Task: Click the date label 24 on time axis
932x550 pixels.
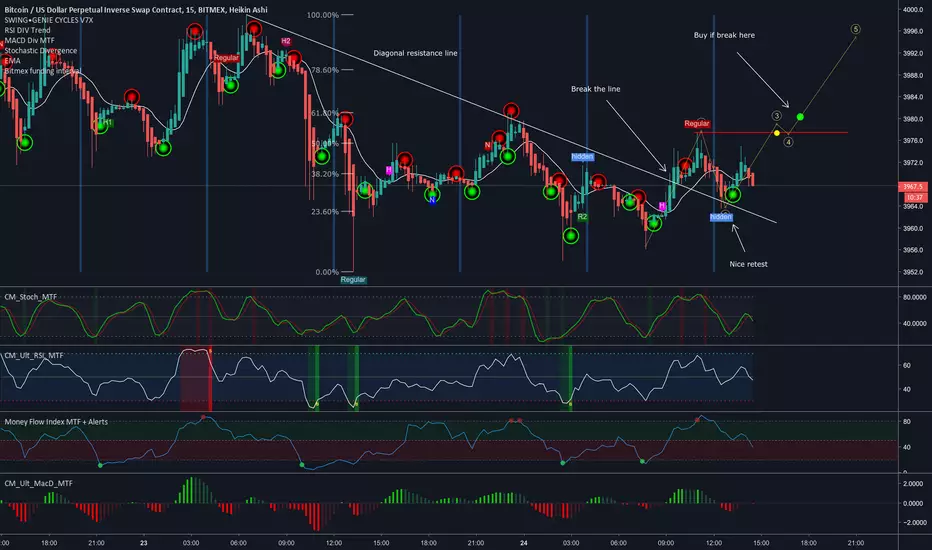Action: click(x=524, y=543)
